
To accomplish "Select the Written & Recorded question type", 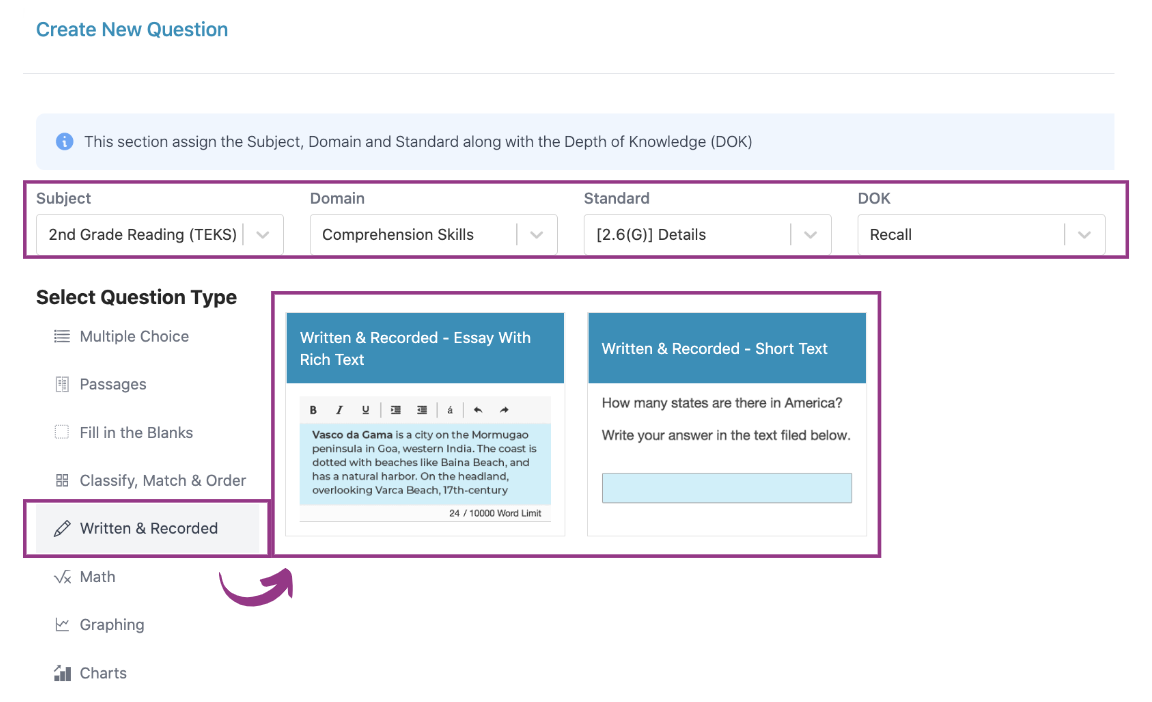I will pos(148,528).
